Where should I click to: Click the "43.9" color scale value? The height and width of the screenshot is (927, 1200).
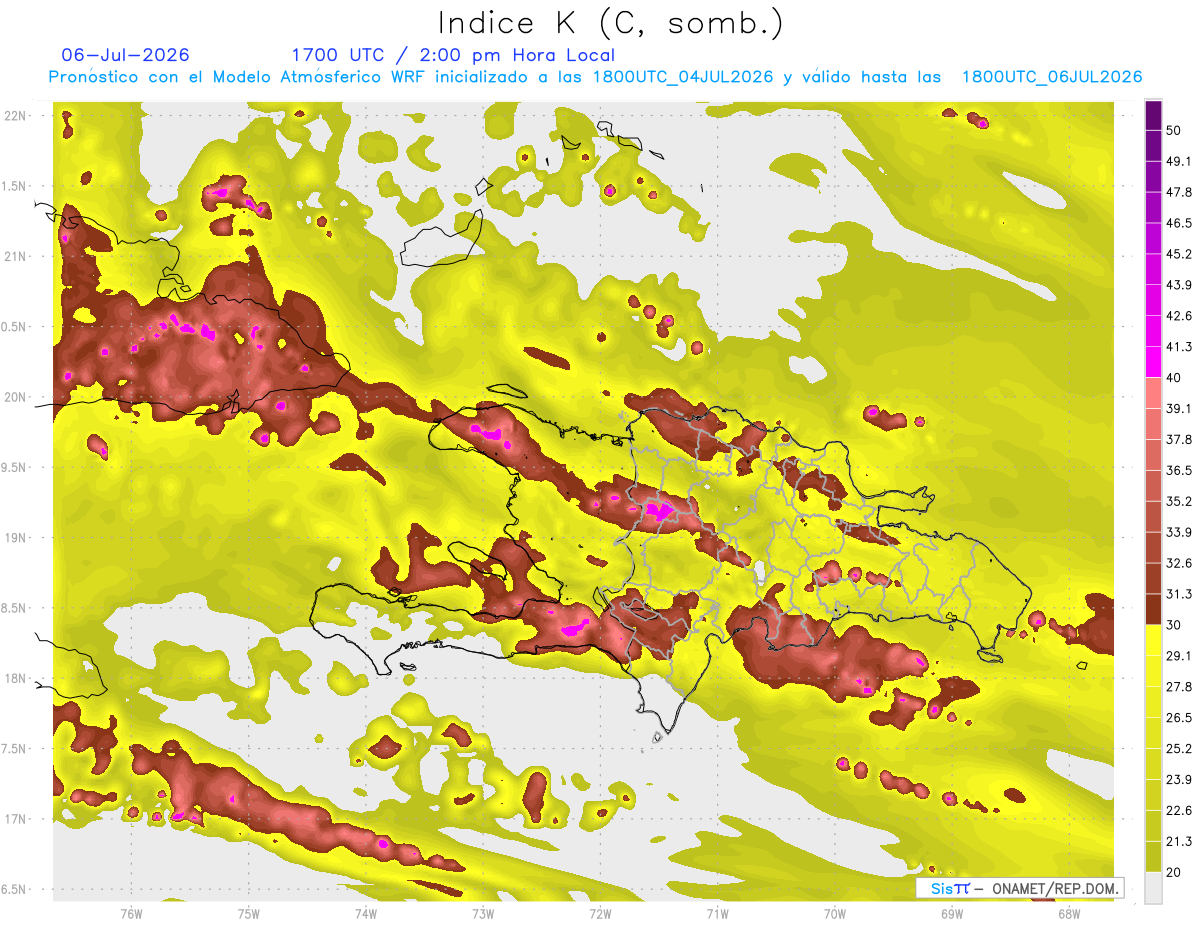[1178, 285]
